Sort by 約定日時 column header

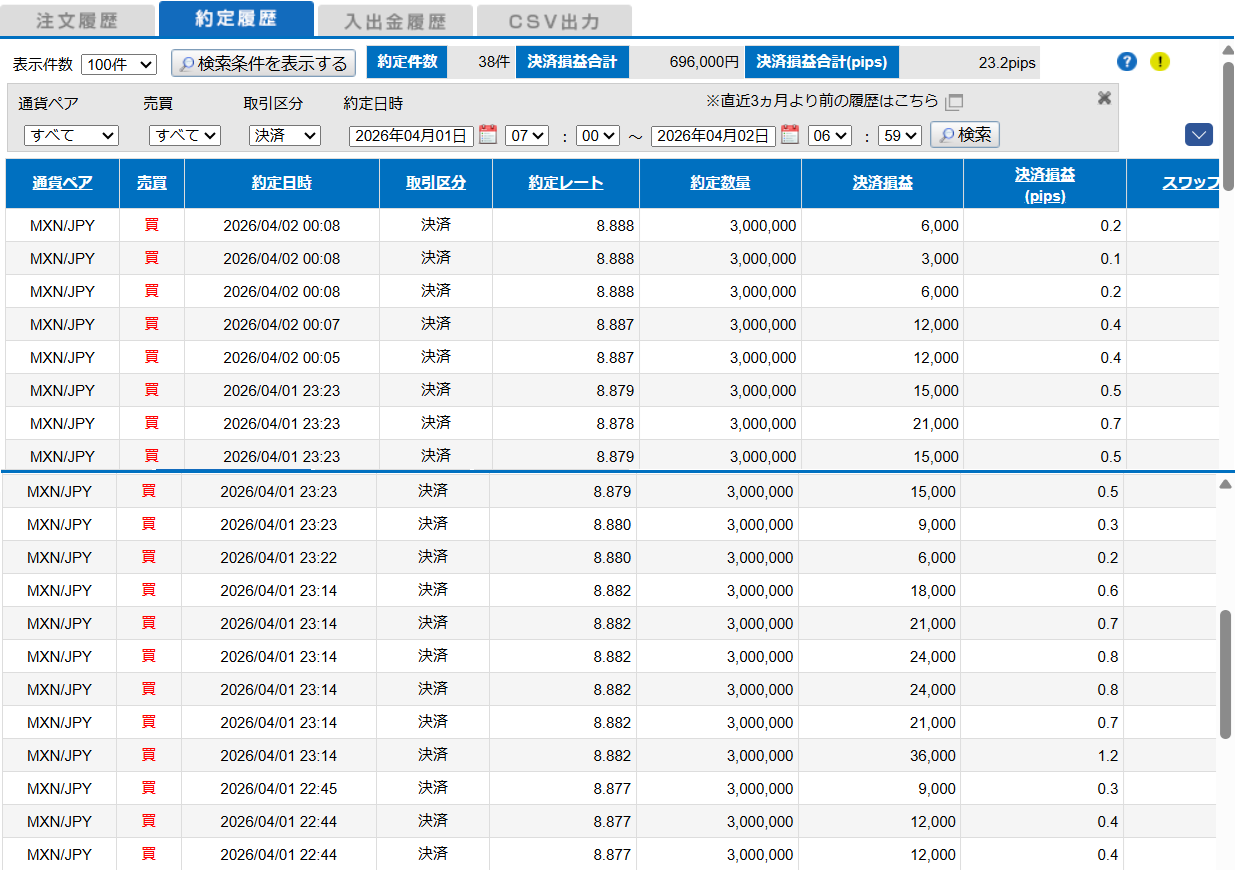281,183
